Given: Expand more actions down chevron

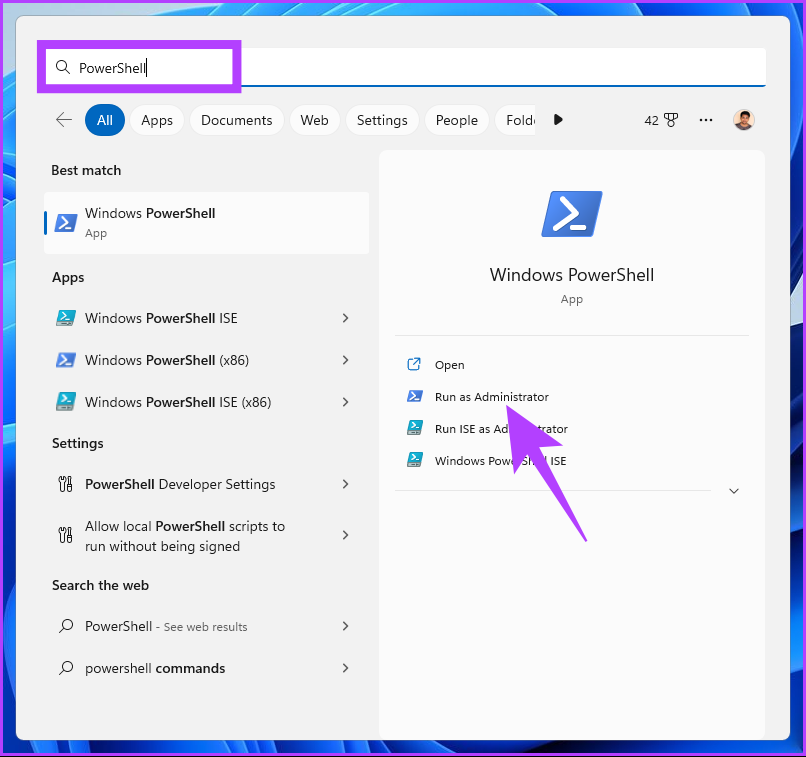Looking at the screenshot, I should click(734, 491).
